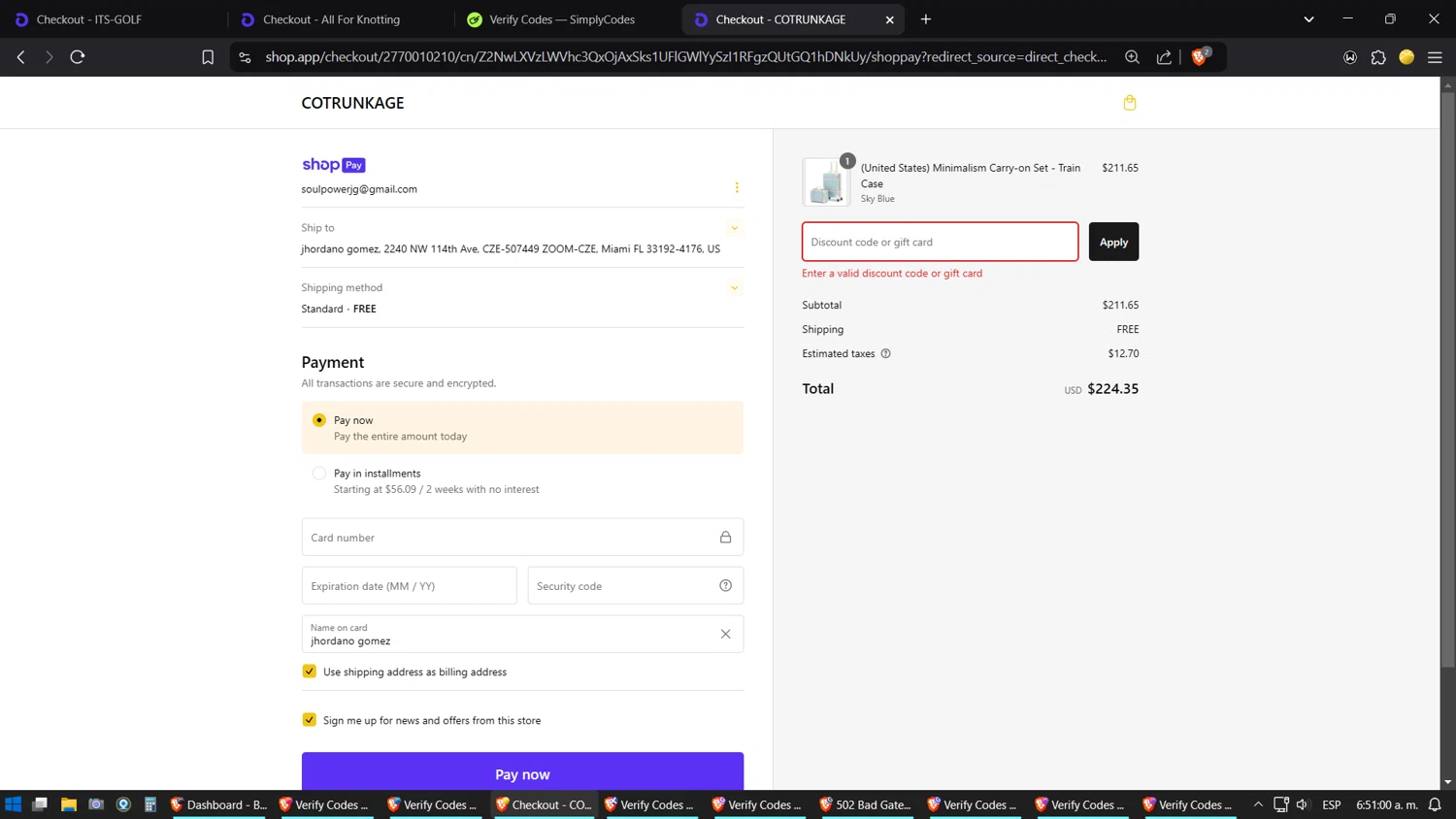Open the extensions puzzle icon

(x=1378, y=57)
